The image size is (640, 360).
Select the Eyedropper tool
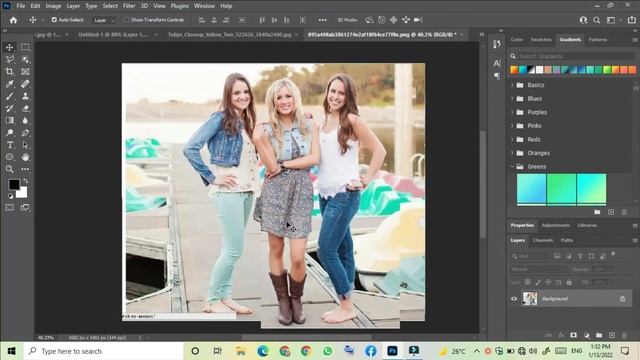click(x=9, y=84)
